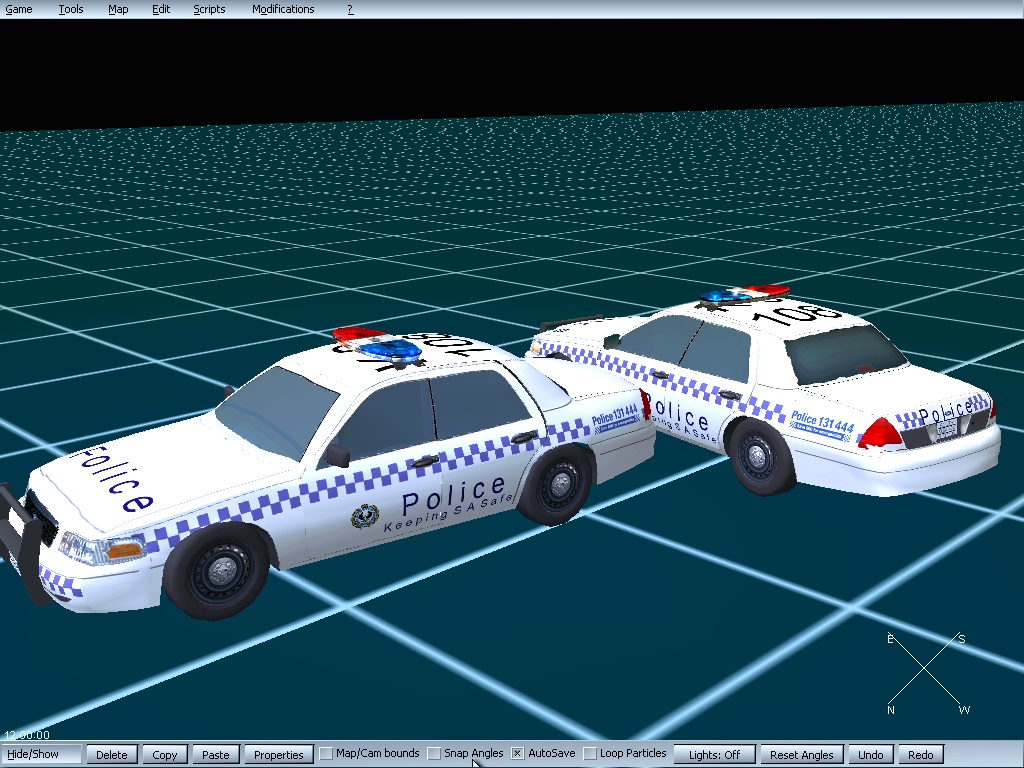Click the Paste button
Screen dimensions: 1024x768
(x=216, y=754)
